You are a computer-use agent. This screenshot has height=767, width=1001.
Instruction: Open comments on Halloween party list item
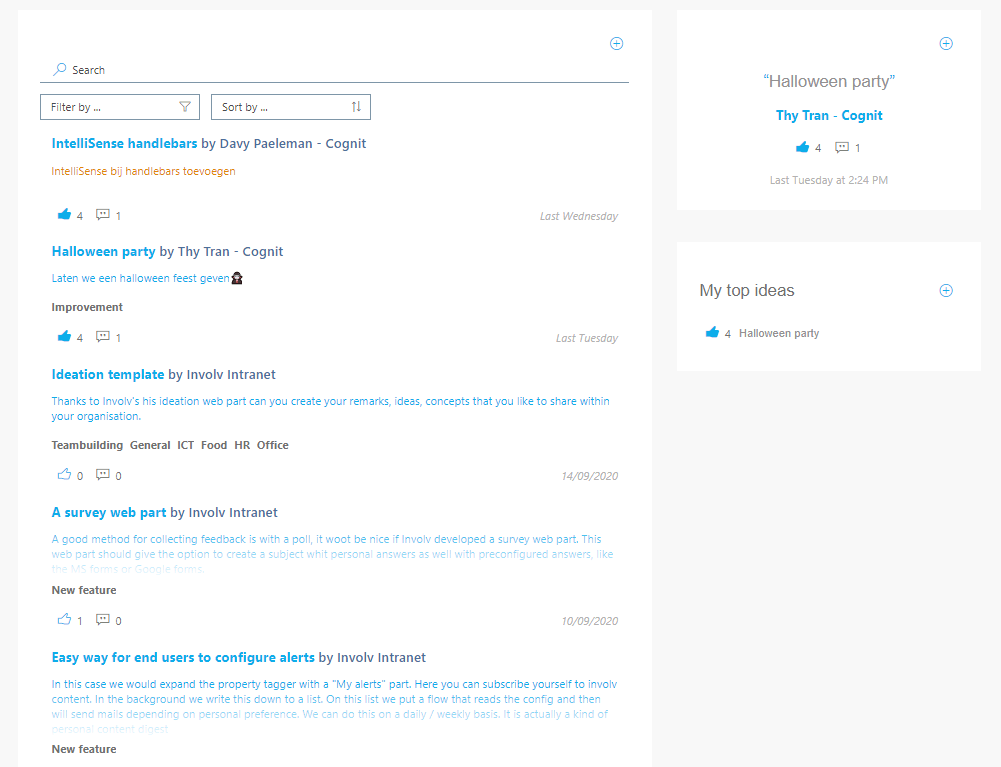(x=102, y=337)
